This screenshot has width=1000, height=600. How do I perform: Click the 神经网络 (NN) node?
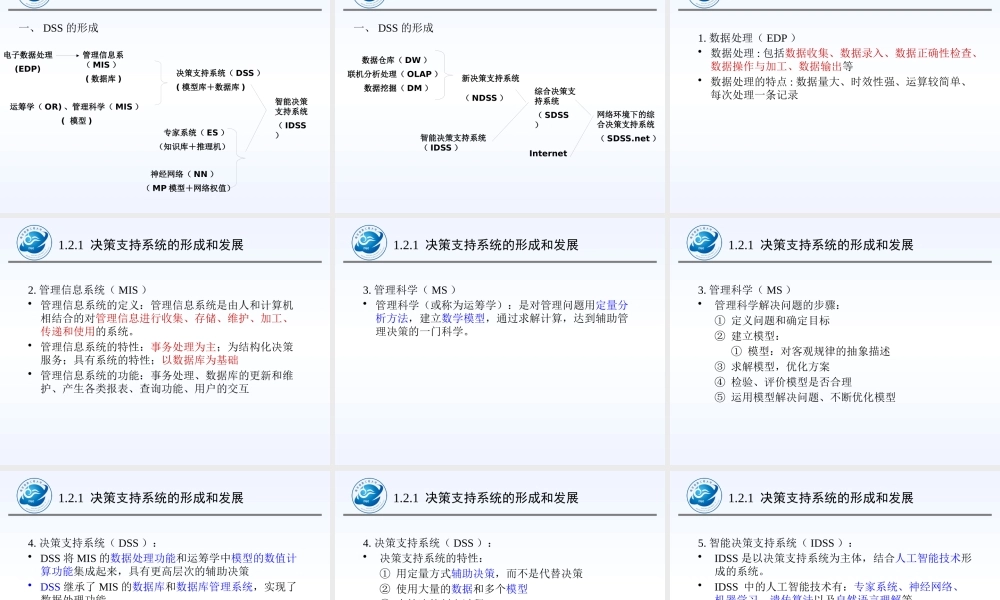tap(188, 180)
